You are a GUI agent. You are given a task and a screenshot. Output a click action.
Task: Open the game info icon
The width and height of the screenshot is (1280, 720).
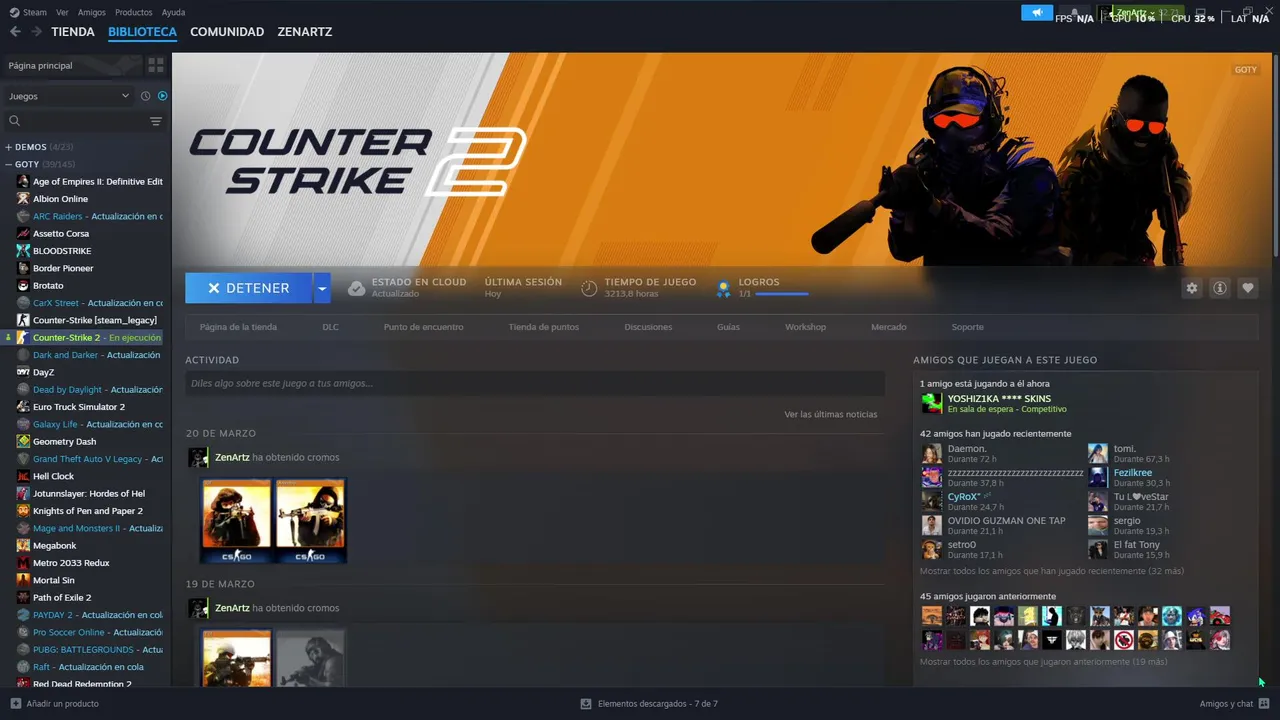point(1219,288)
